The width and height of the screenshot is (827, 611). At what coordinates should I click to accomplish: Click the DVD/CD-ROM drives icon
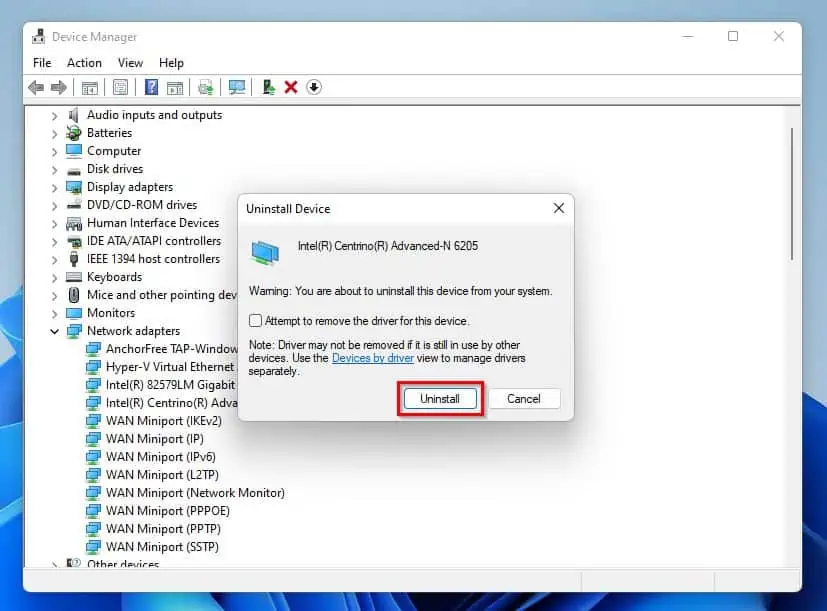point(74,205)
